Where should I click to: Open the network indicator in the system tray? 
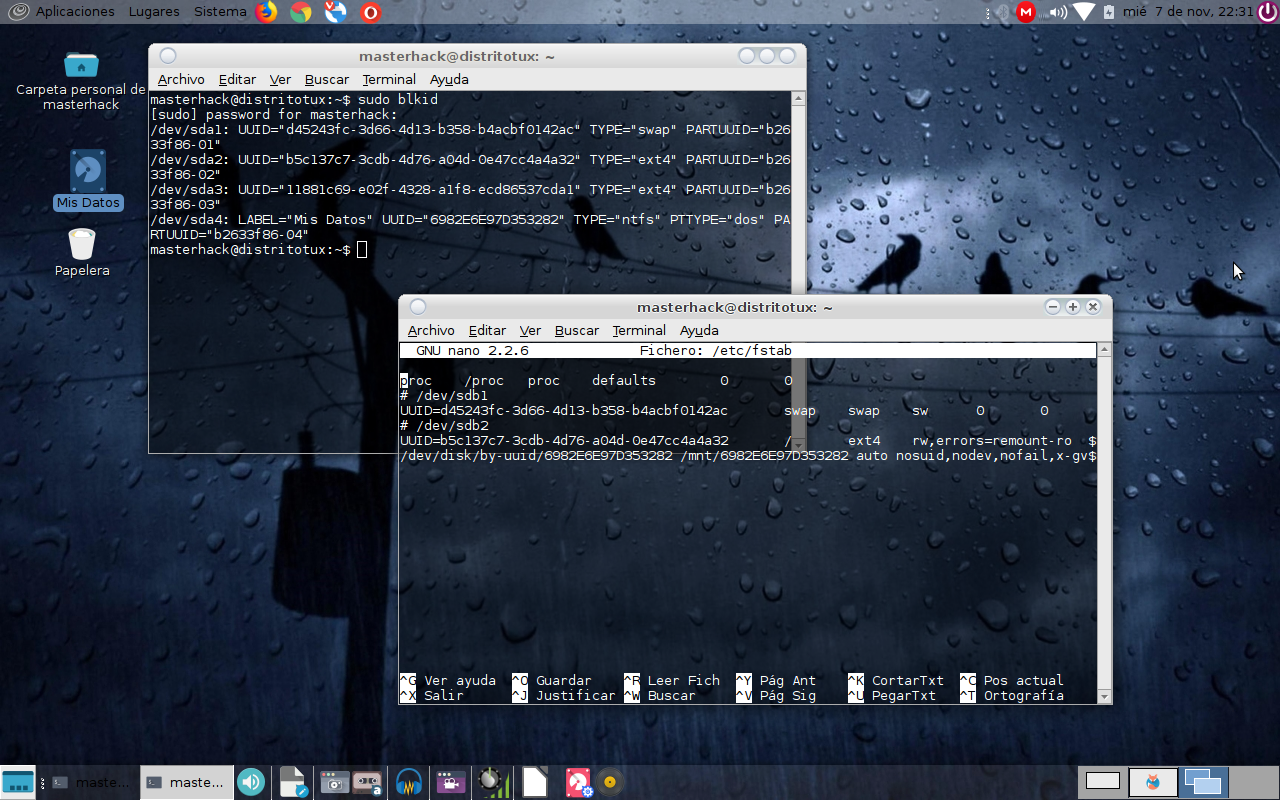tap(1083, 12)
